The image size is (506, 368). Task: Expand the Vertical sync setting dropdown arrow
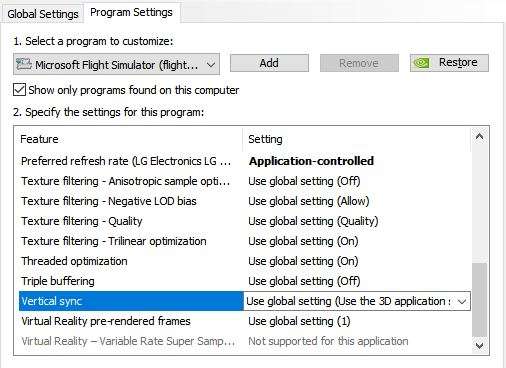click(x=462, y=301)
